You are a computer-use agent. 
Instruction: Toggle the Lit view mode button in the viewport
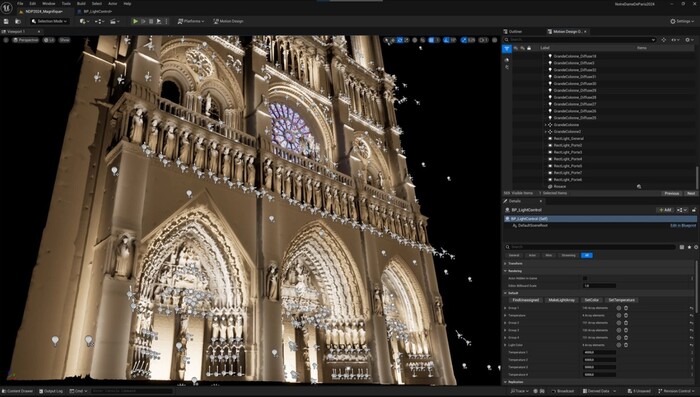tap(49, 40)
